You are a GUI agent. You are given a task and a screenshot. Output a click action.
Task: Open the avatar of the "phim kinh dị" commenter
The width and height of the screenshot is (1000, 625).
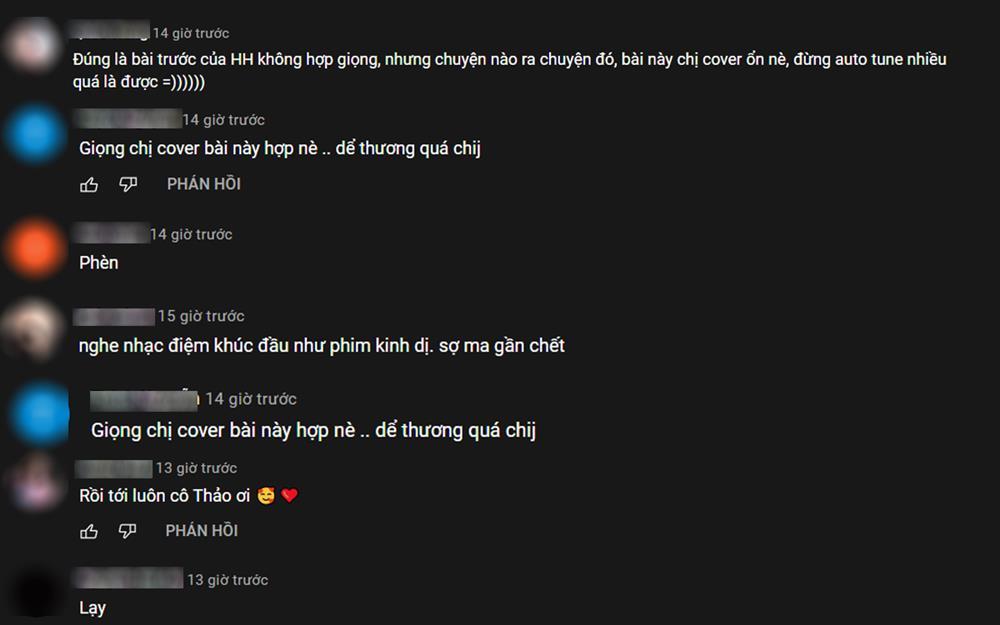(32, 330)
